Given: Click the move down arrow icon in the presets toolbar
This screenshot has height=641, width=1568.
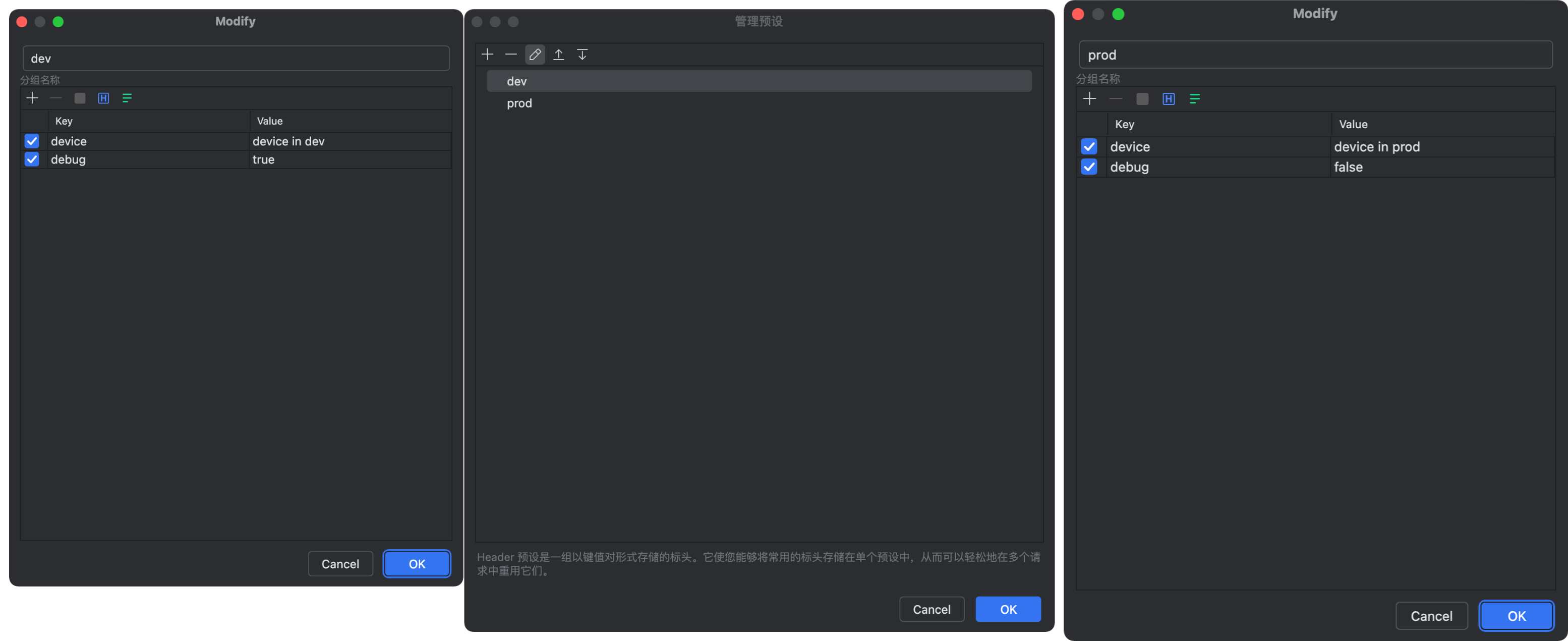Looking at the screenshot, I should pyautogui.click(x=582, y=55).
